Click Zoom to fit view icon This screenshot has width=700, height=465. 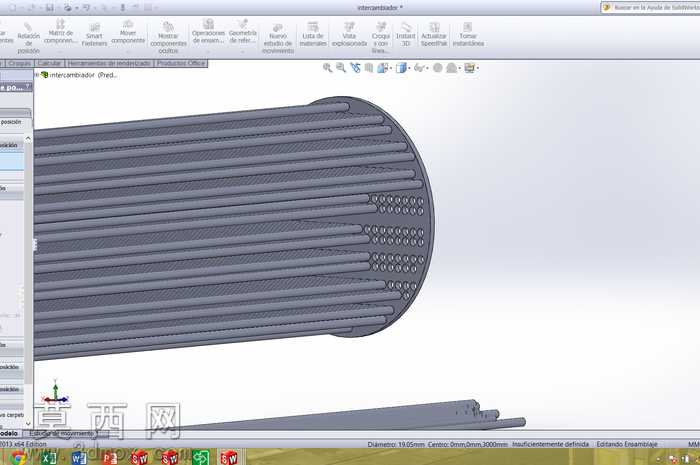328,68
